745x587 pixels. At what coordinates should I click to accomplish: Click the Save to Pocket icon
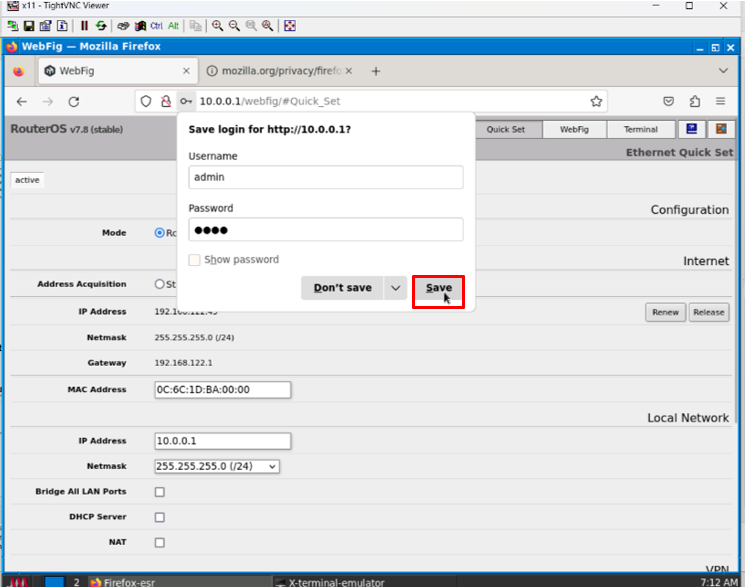[x=669, y=101]
